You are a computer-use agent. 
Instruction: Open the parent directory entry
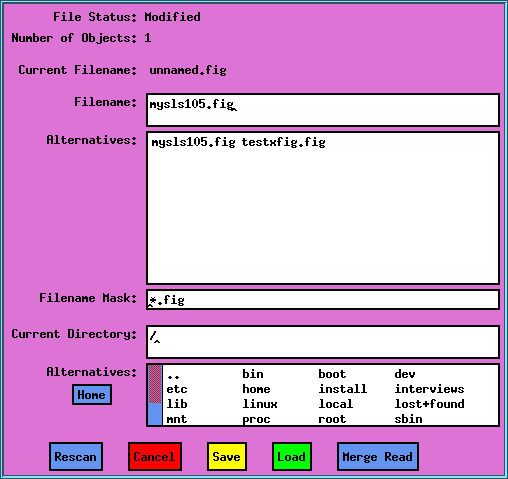pos(173,376)
